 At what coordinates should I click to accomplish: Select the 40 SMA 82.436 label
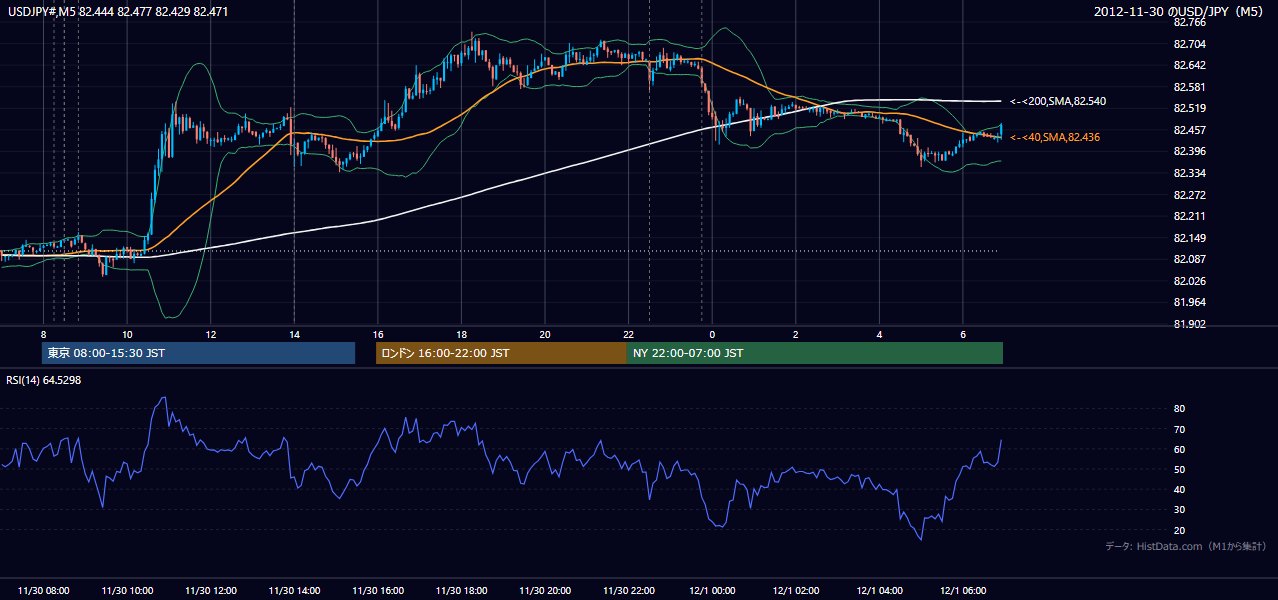1055,137
